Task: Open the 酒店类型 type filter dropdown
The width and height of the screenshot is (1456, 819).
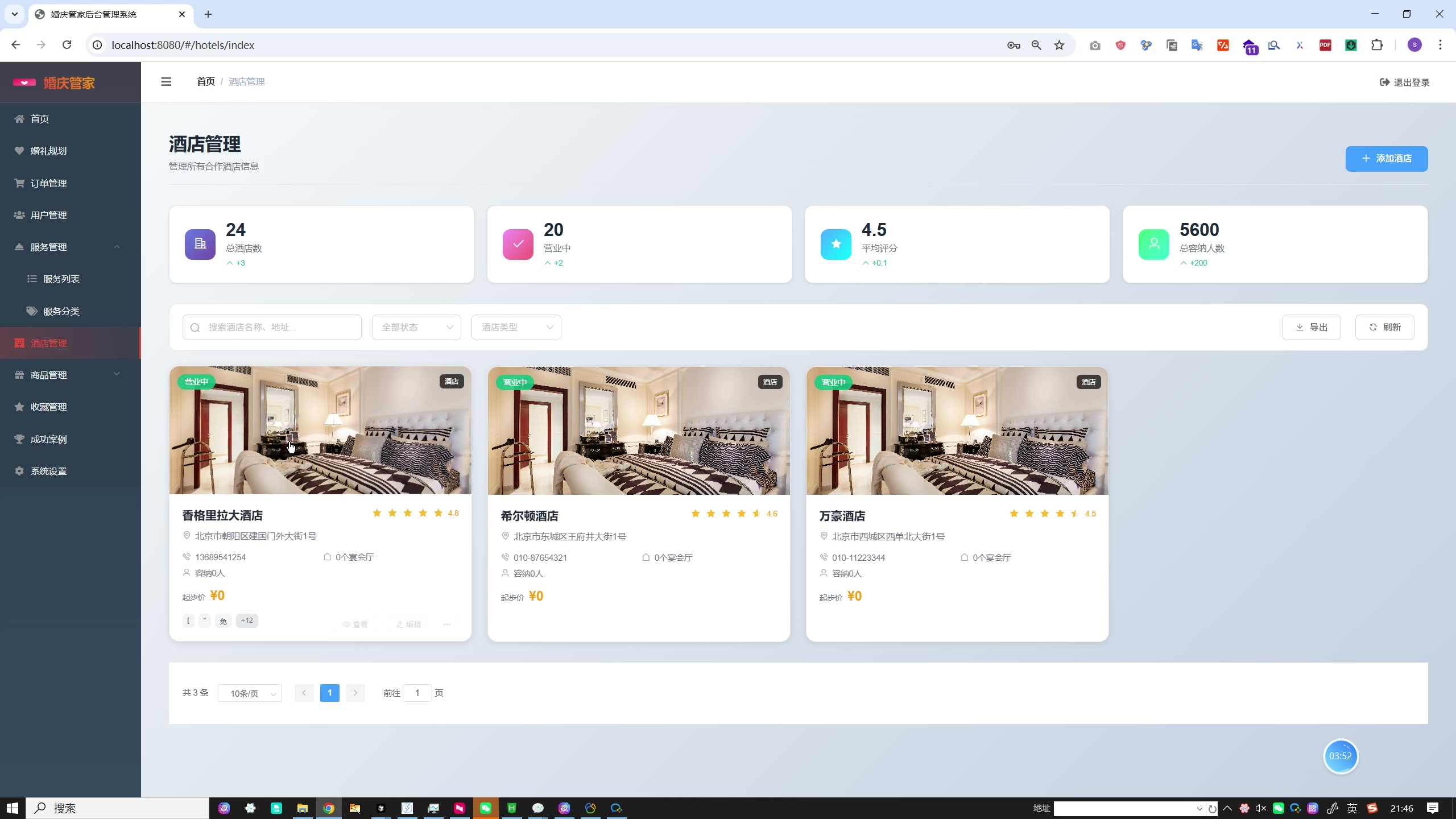Action: [516, 327]
